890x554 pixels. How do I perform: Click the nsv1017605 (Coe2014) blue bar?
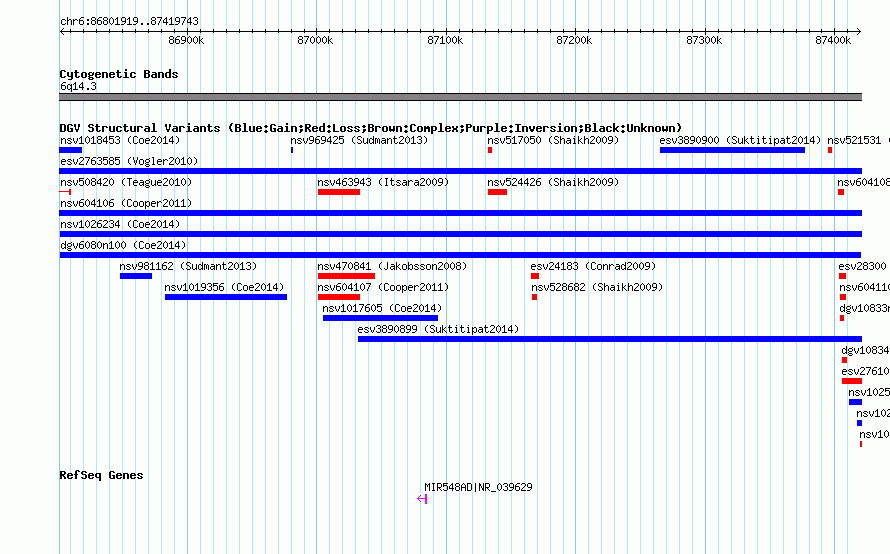pyautogui.click(x=380, y=318)
